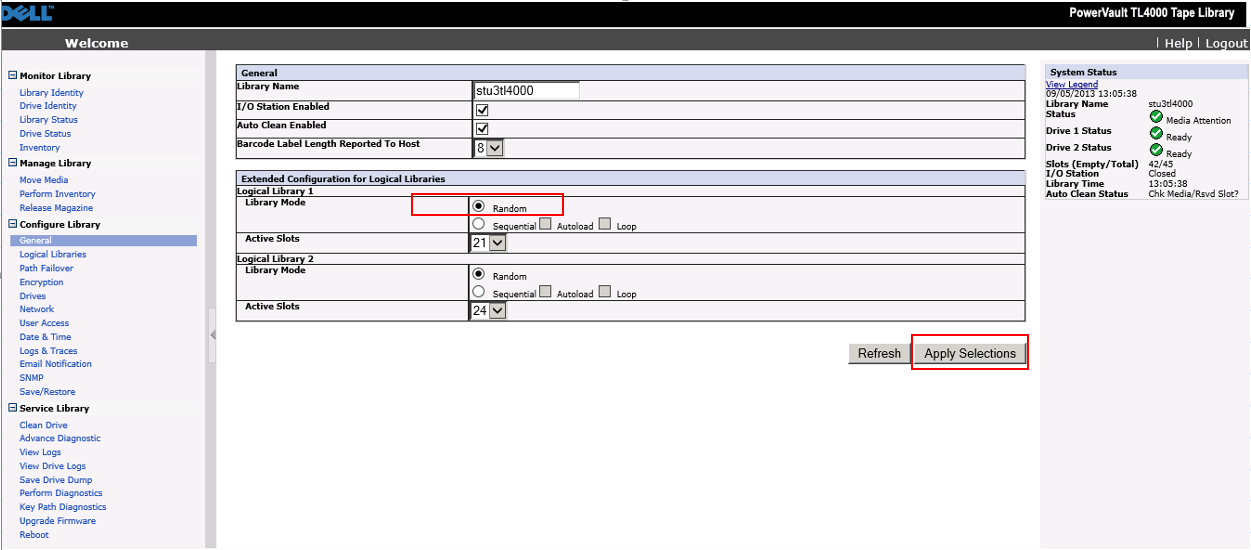
Task: Click the '42/45' slots value
Action: click(x=1160, y=164)
